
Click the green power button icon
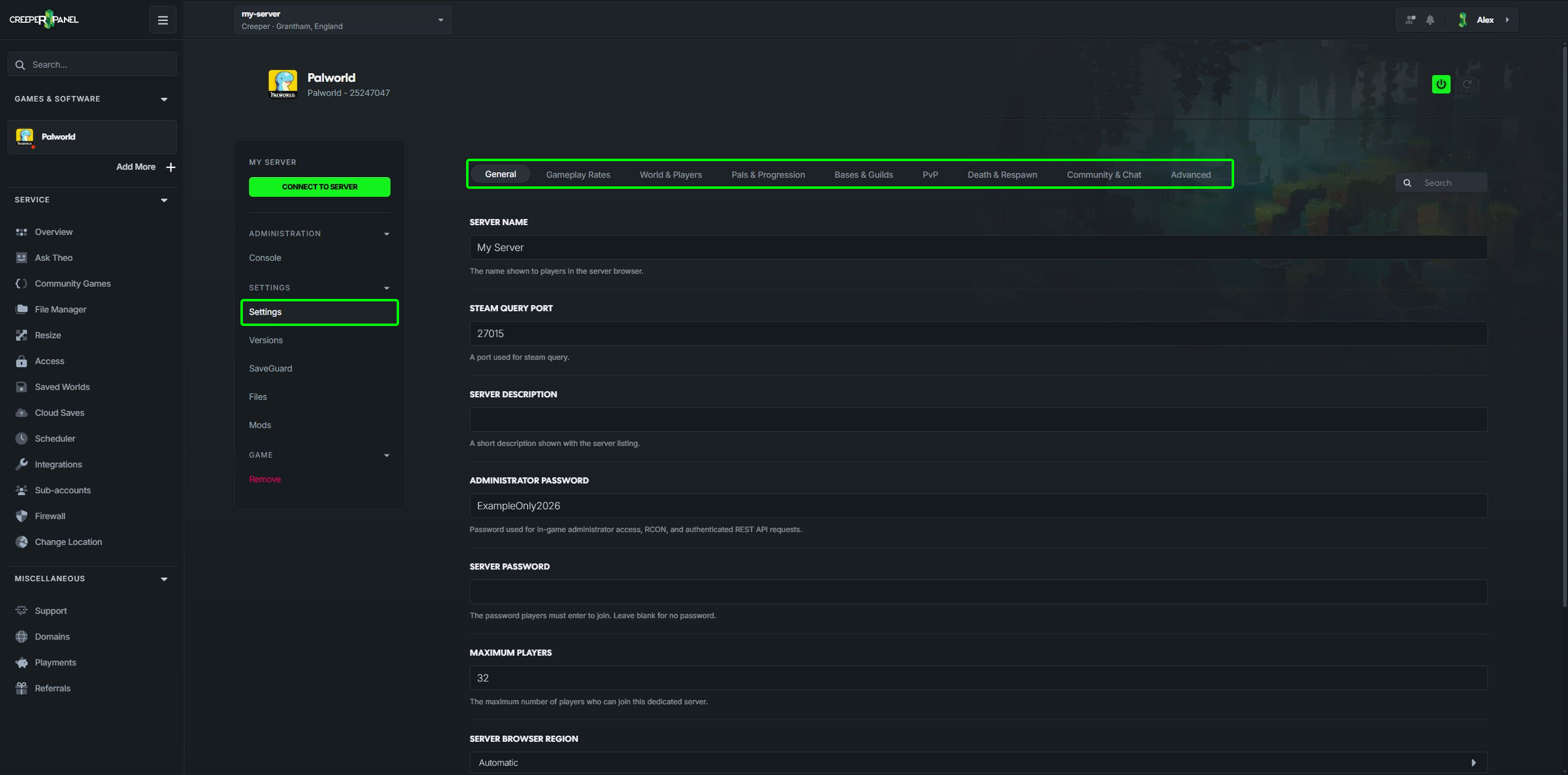point(1441,84)
